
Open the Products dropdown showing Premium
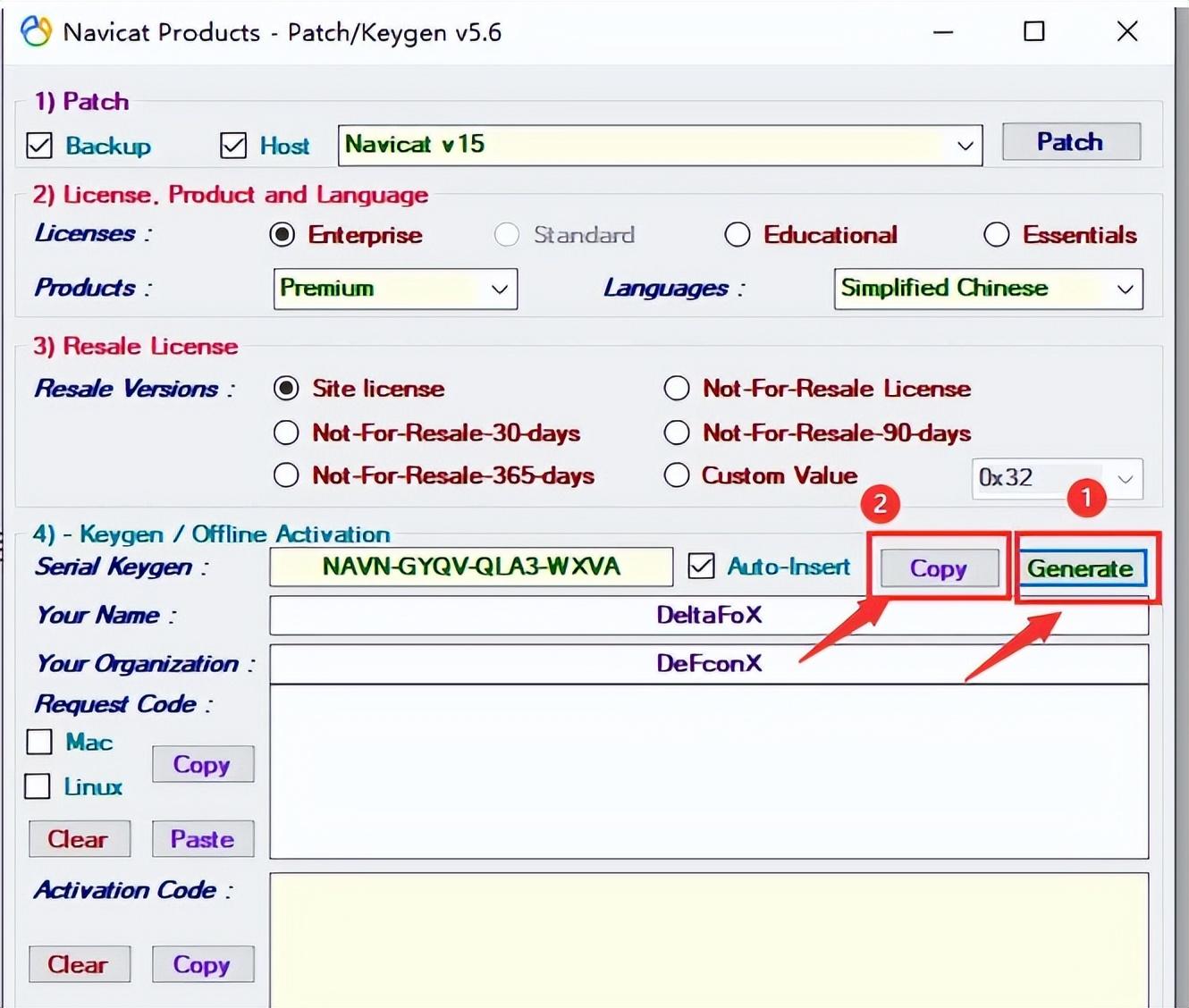[395, 289]
